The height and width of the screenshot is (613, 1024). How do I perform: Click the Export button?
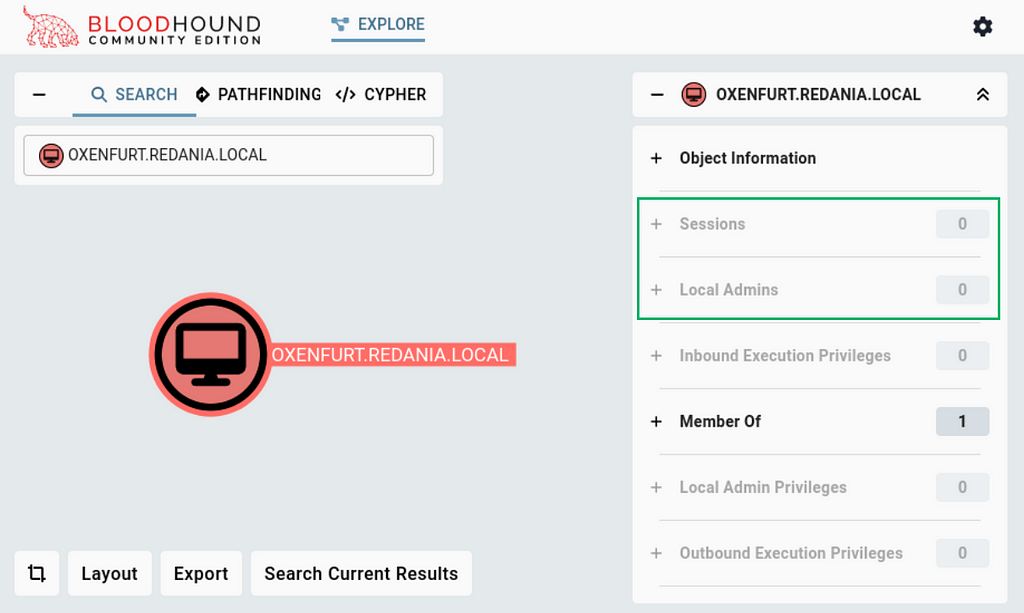click(201, 573)
